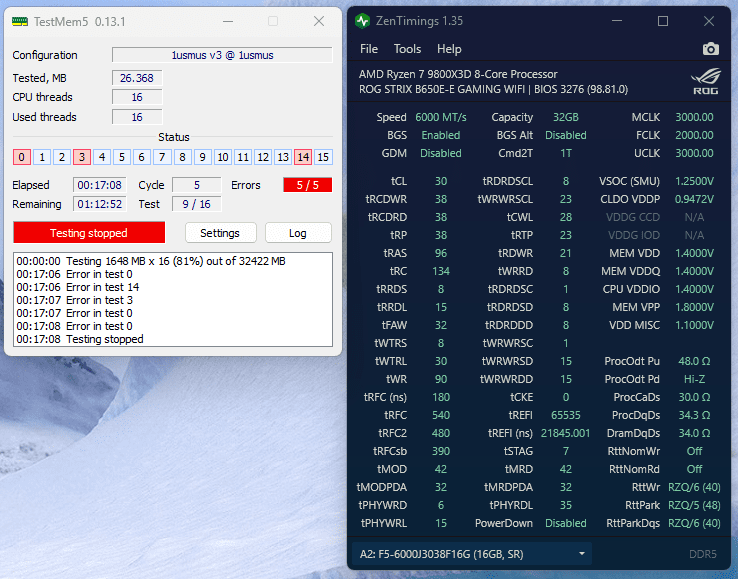This screenshot has width=738, height=579.
Task: Click the FCLK value 2000.00
Action: (x=694, y=135)
